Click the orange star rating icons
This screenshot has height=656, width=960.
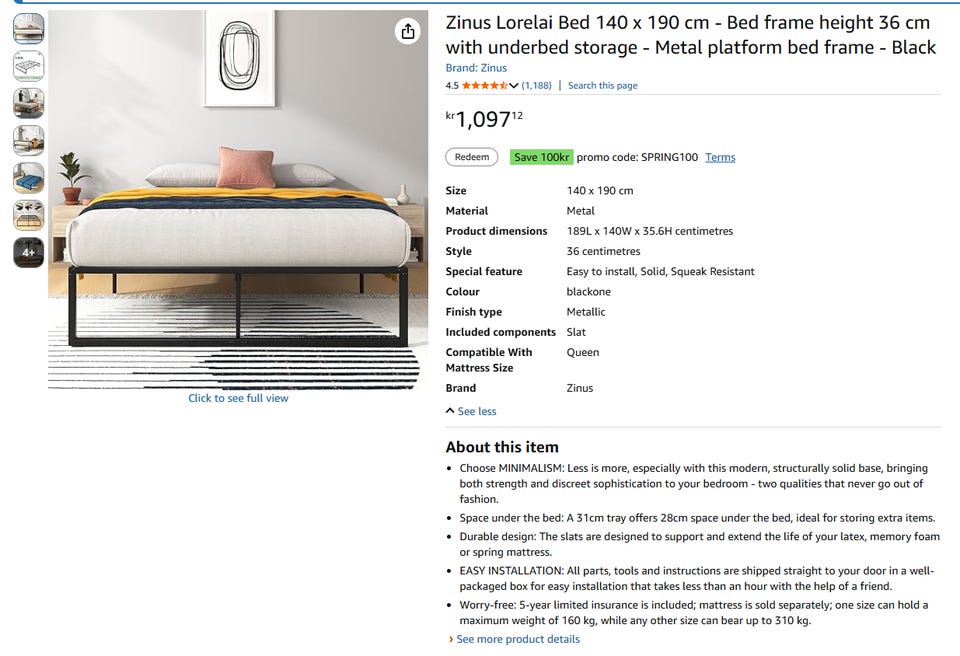tap(484, 86)
